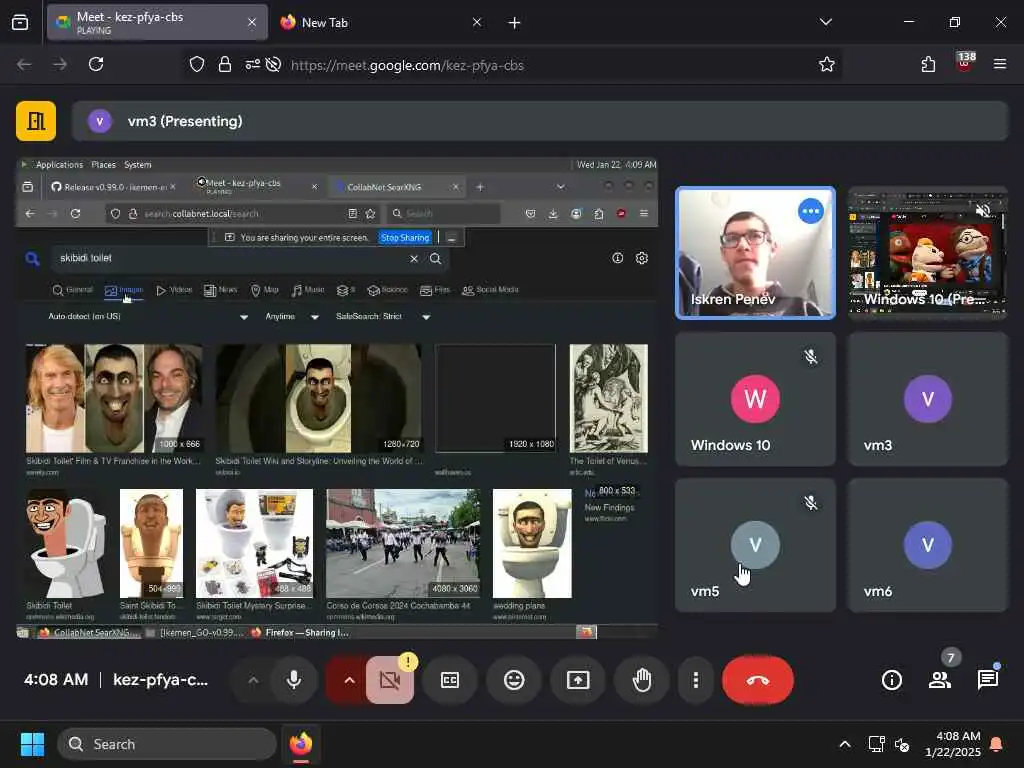
Task: Open meeting details info icon
Action: 891,680
